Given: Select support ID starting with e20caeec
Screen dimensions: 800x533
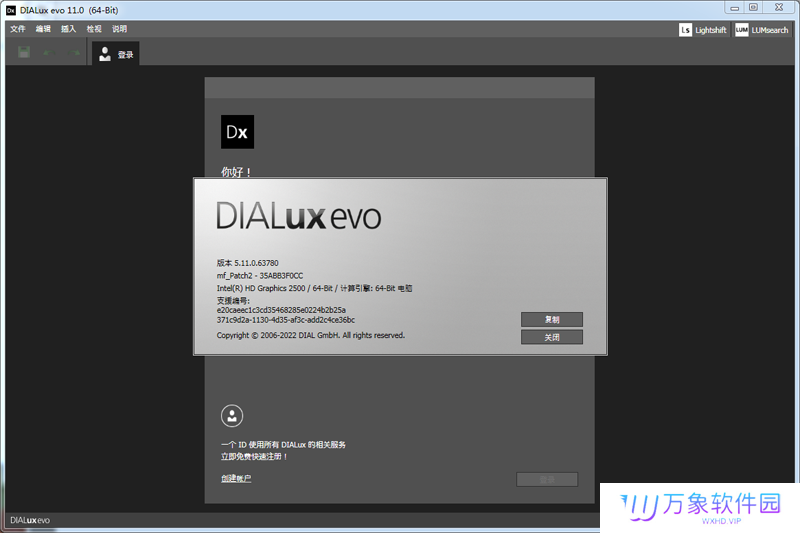Looking at the screenshot, I should pos(281,310).
